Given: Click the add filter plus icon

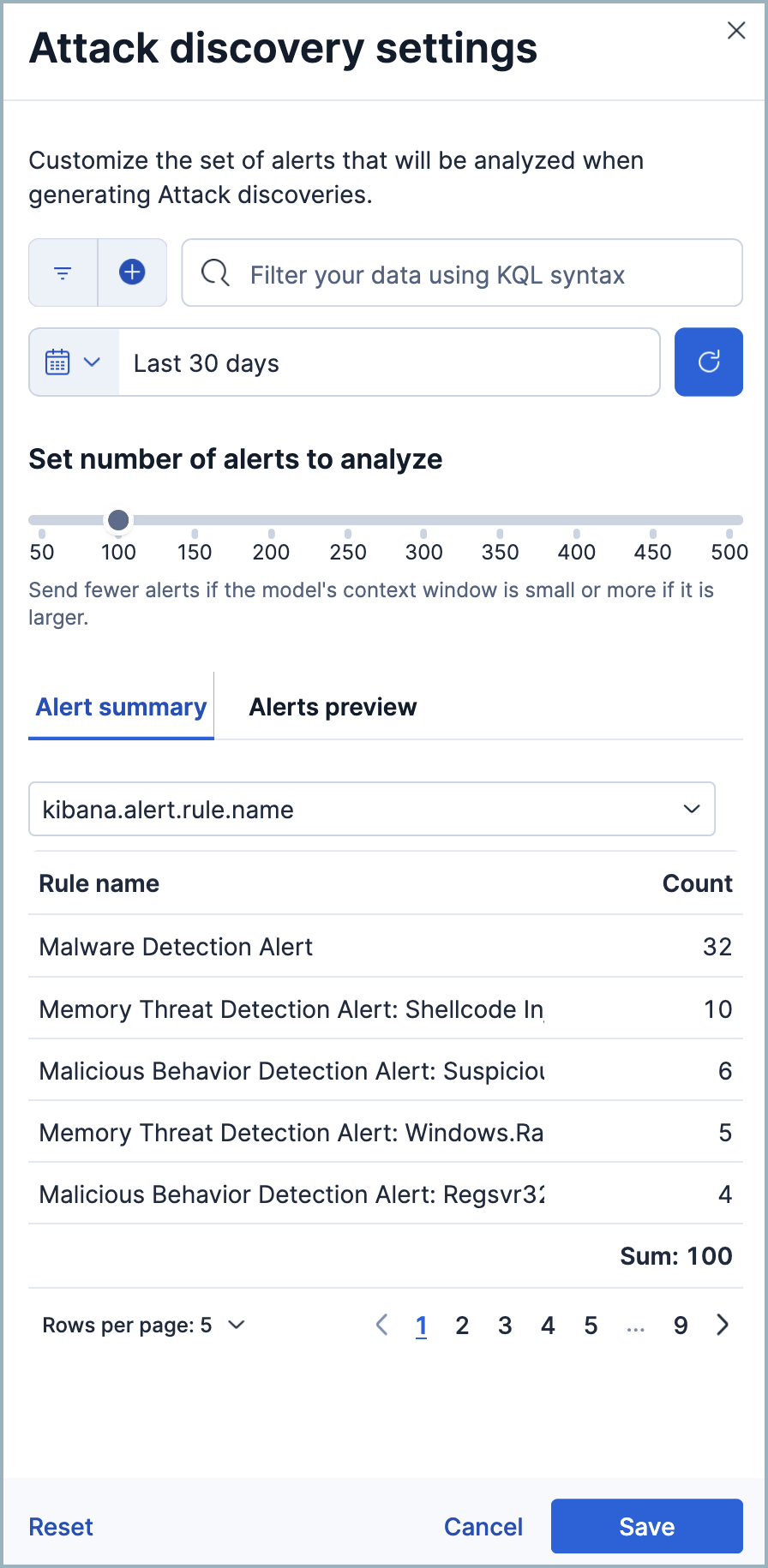Looking at the screenshot, I should pyautogui.click(x=132, y=272).
